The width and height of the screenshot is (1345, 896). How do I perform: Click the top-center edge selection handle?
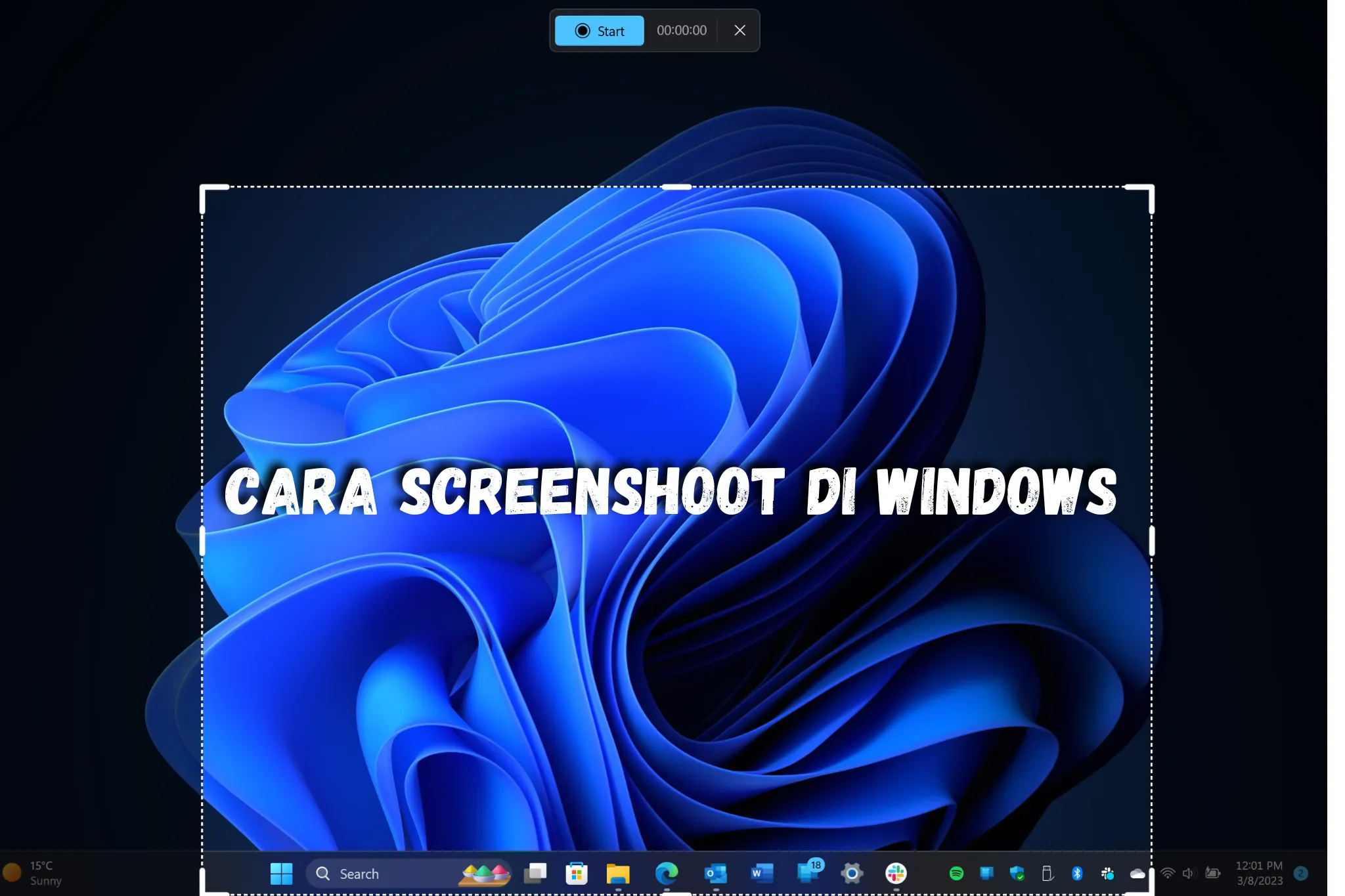click(676, 187)
